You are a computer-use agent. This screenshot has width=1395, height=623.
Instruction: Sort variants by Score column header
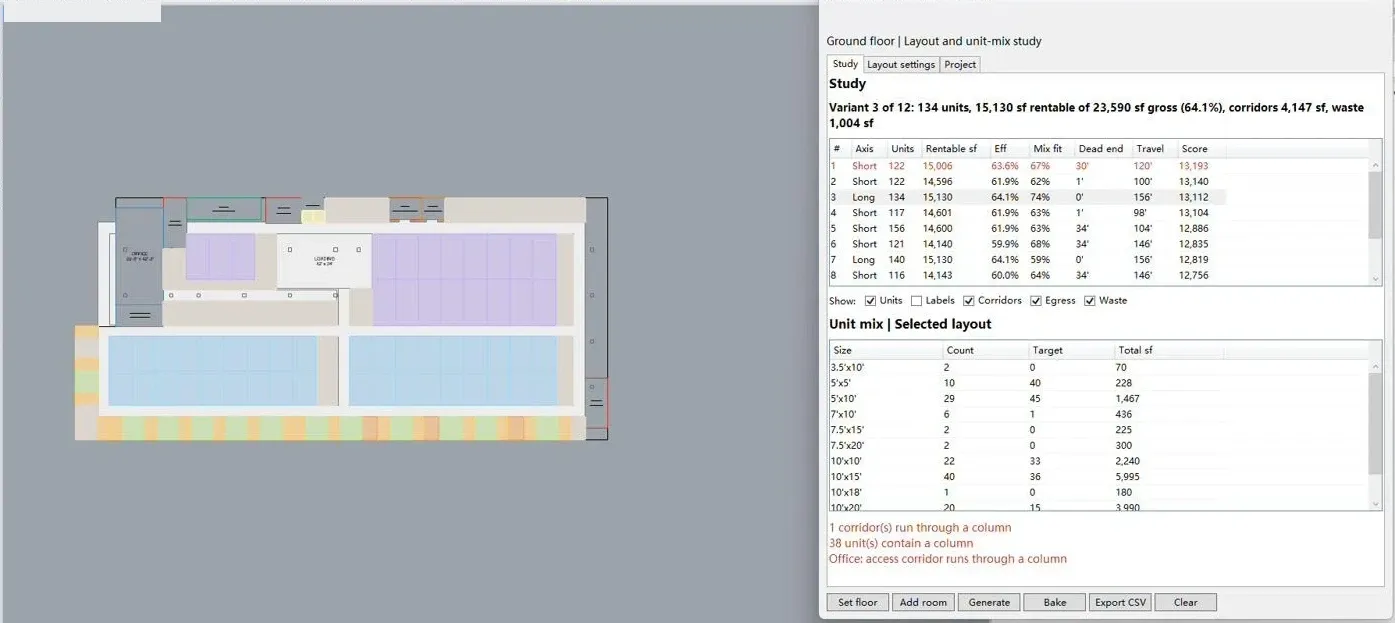tap(1200, 149)
